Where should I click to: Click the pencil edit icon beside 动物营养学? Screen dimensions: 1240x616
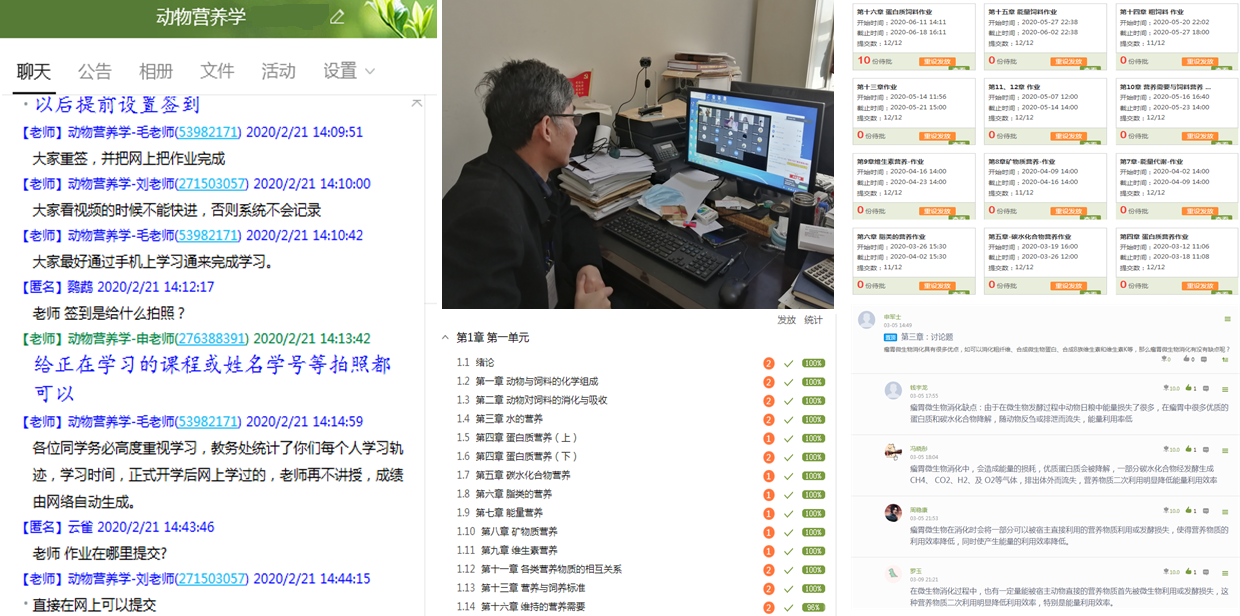click(337, 17)
